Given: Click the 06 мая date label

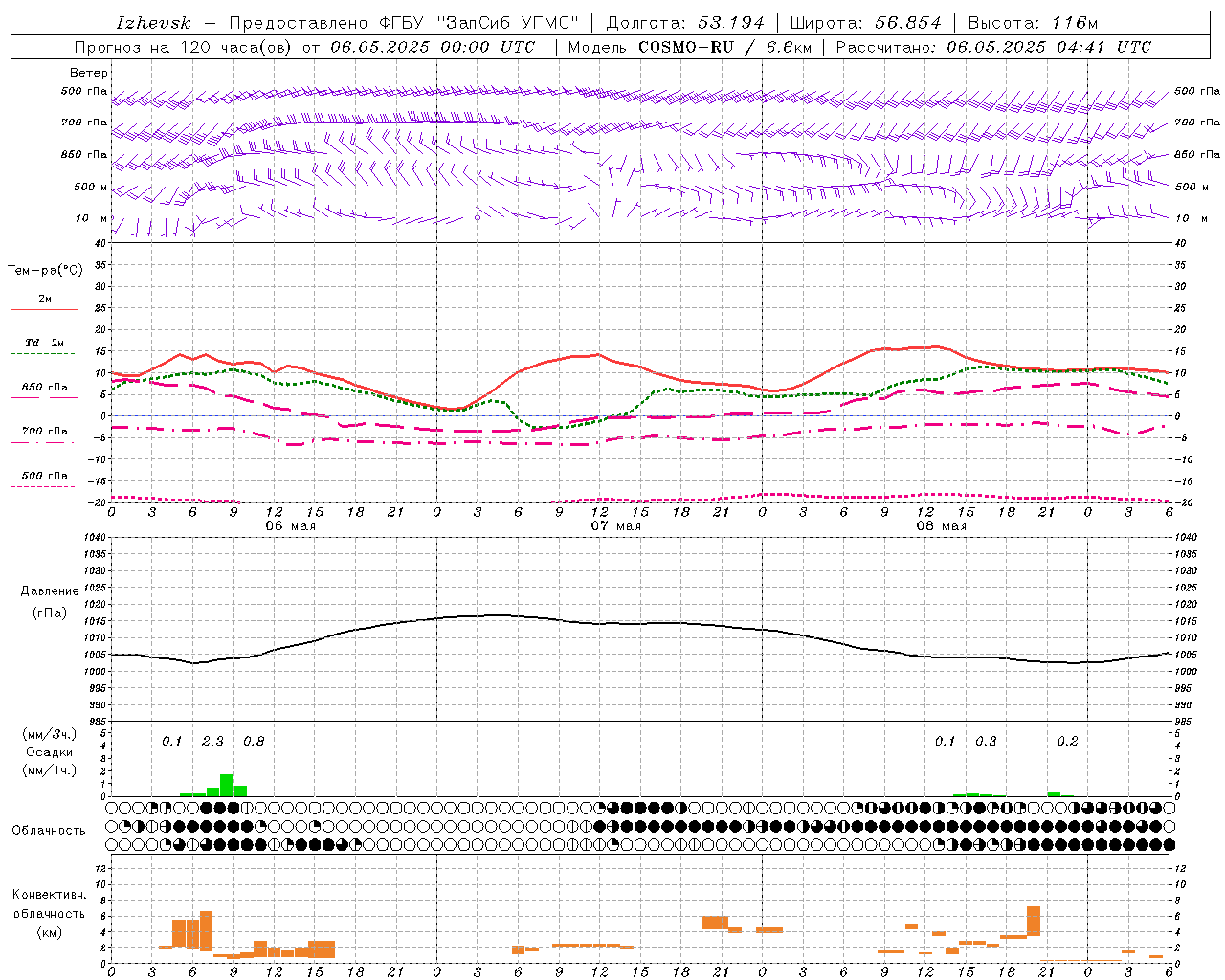Looking at the screenshot, I should pyautogui.click(x=291, y=526).
